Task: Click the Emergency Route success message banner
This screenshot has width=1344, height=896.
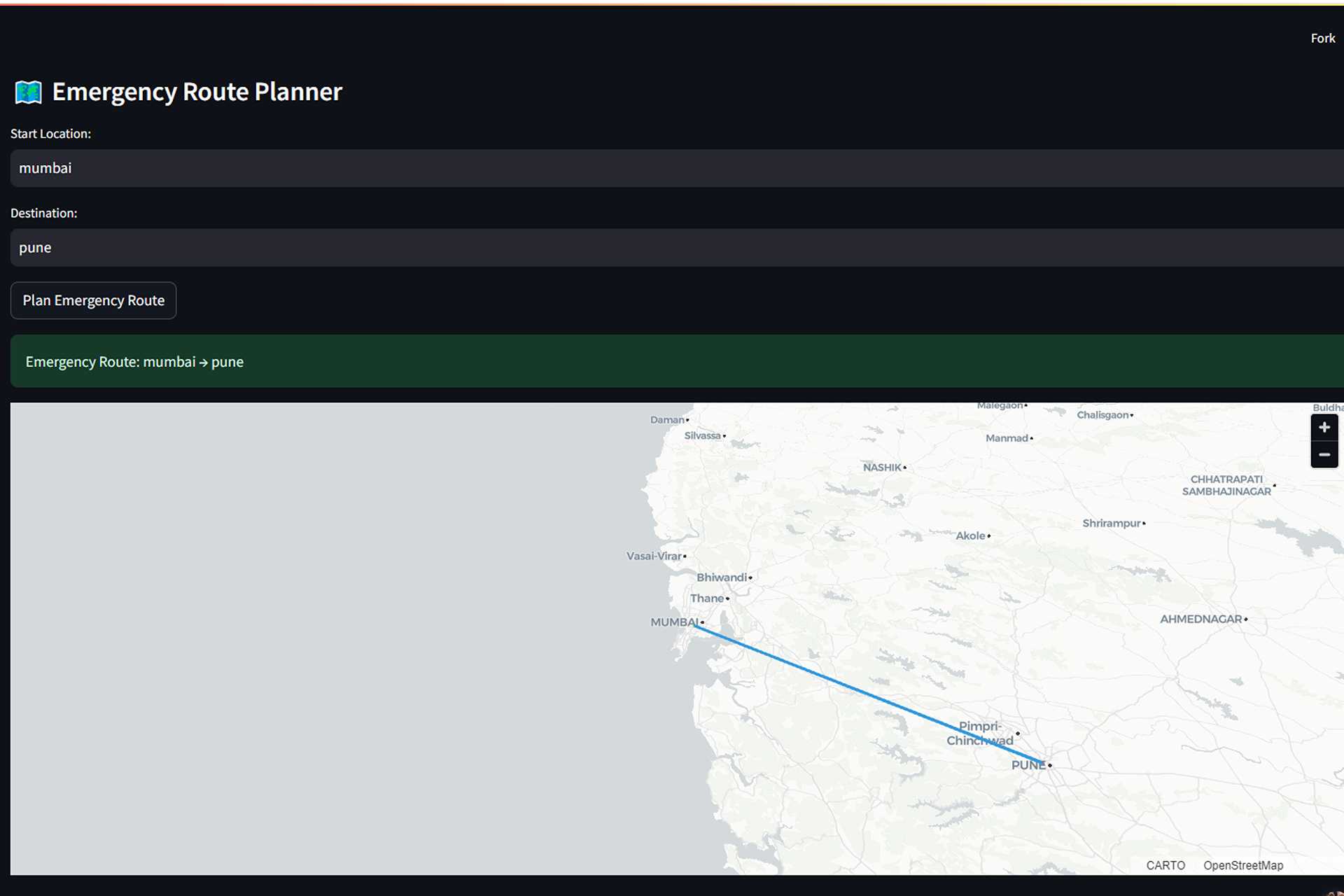Action: pyautogui.click(x=672, y=361)
